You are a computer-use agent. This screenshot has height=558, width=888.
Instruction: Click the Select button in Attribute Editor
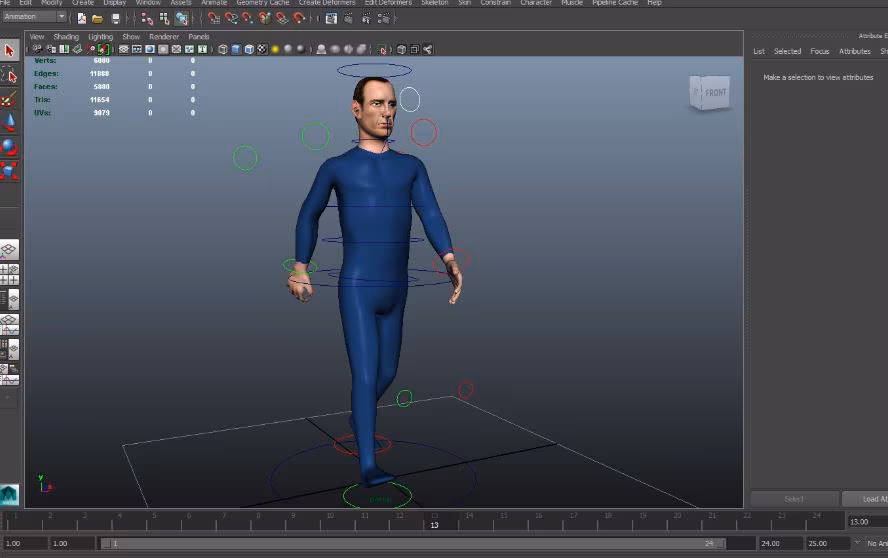tap(794, 499)
